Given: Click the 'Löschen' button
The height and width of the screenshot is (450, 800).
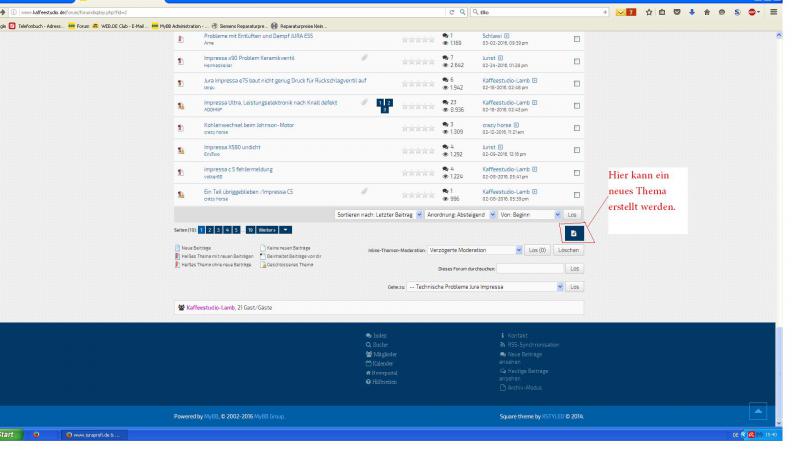Looking at the screenshot, I should [570, 250].
